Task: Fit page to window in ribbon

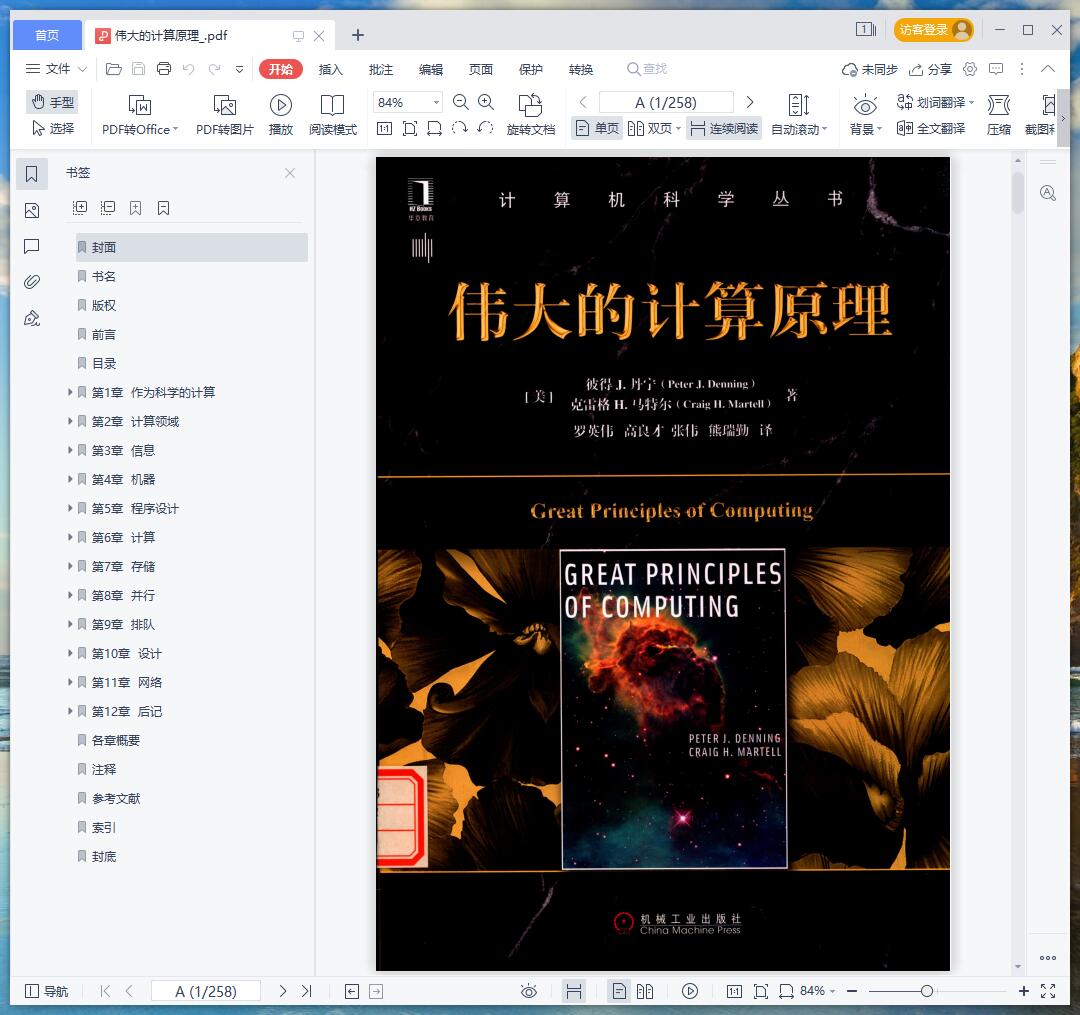Action: pos(410,129)
